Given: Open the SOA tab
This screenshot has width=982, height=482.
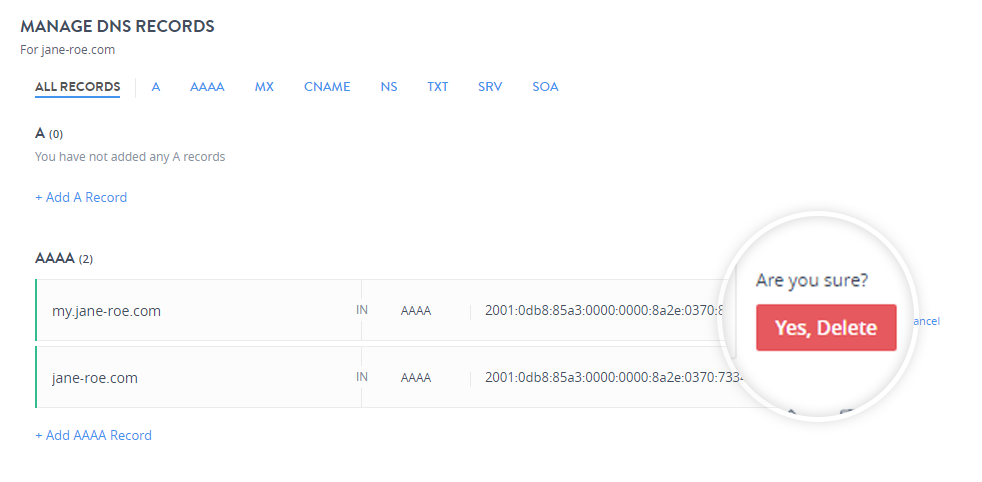Looking at the screenshot, I should [545, 87].
